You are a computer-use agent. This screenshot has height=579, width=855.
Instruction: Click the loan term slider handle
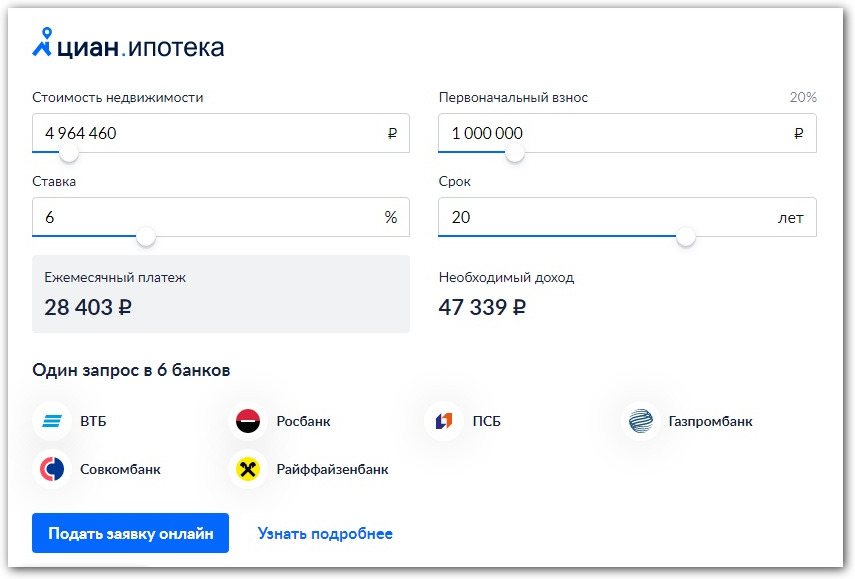click(686, 237)
